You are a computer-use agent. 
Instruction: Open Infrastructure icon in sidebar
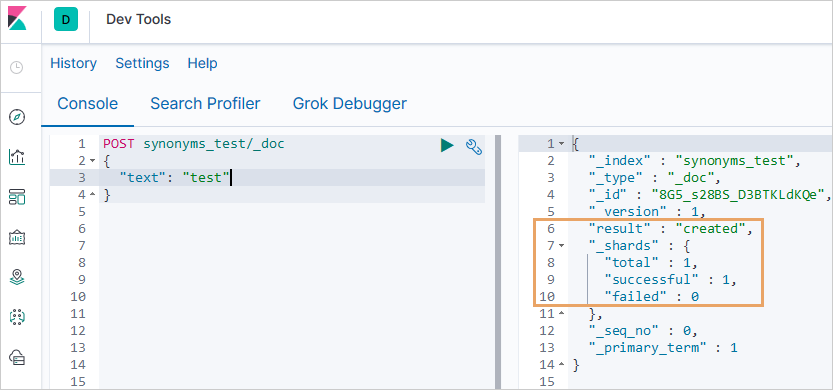point(18,357)
